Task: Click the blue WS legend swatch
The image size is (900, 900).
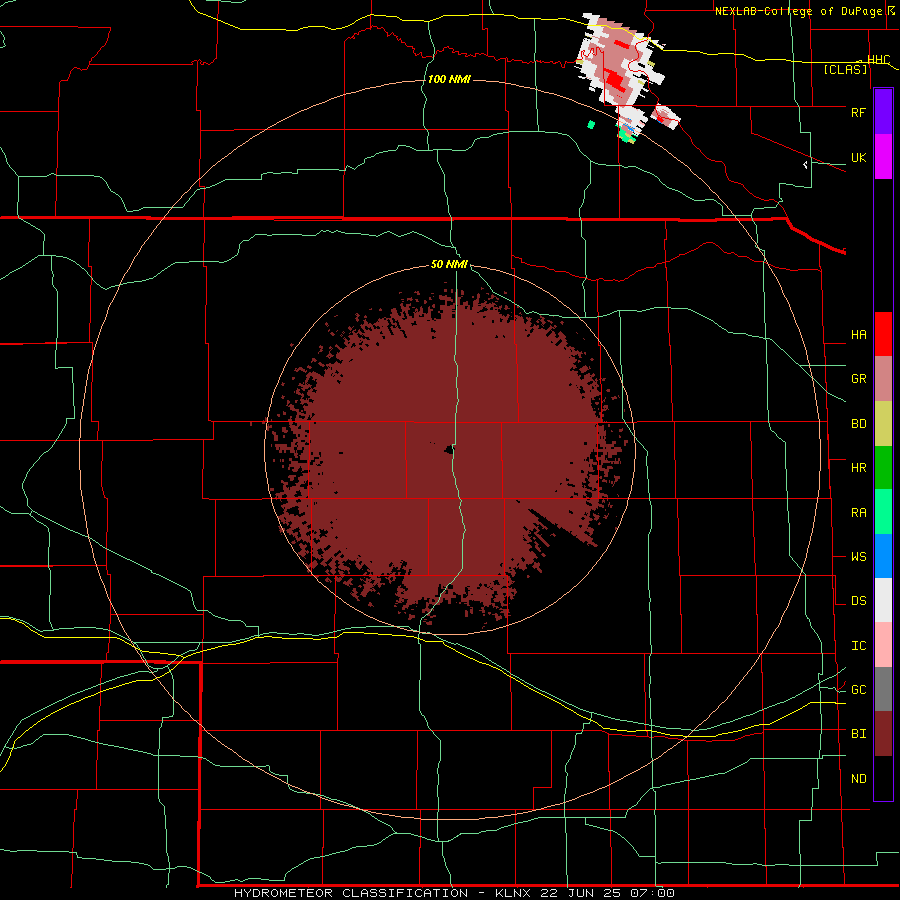Action: point(883,556)
